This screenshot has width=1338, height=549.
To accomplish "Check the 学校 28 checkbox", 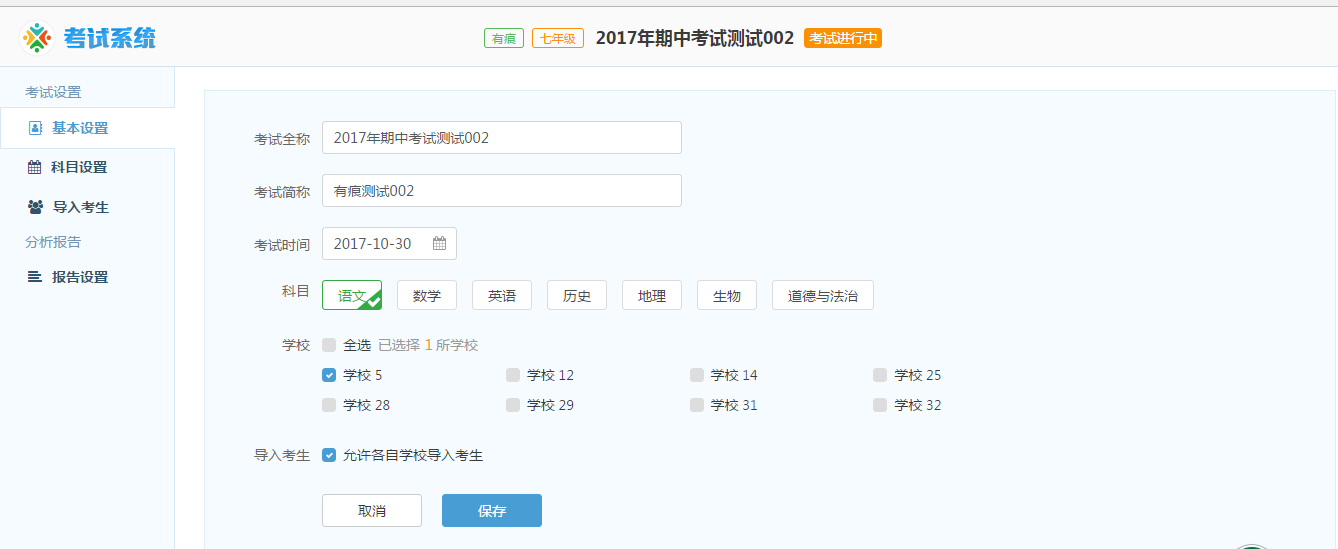I will point(329,405).
